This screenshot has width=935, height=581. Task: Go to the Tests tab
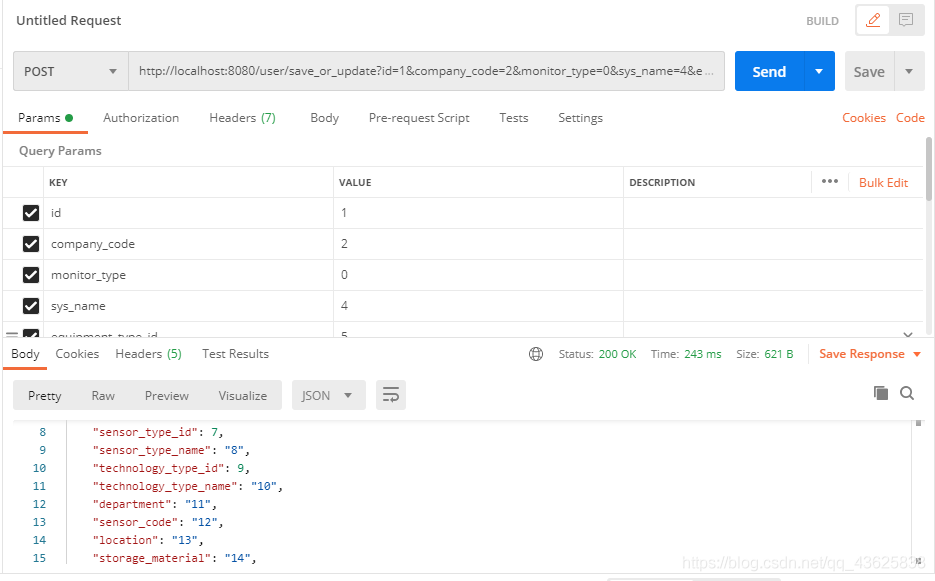[x=513, y=118]
